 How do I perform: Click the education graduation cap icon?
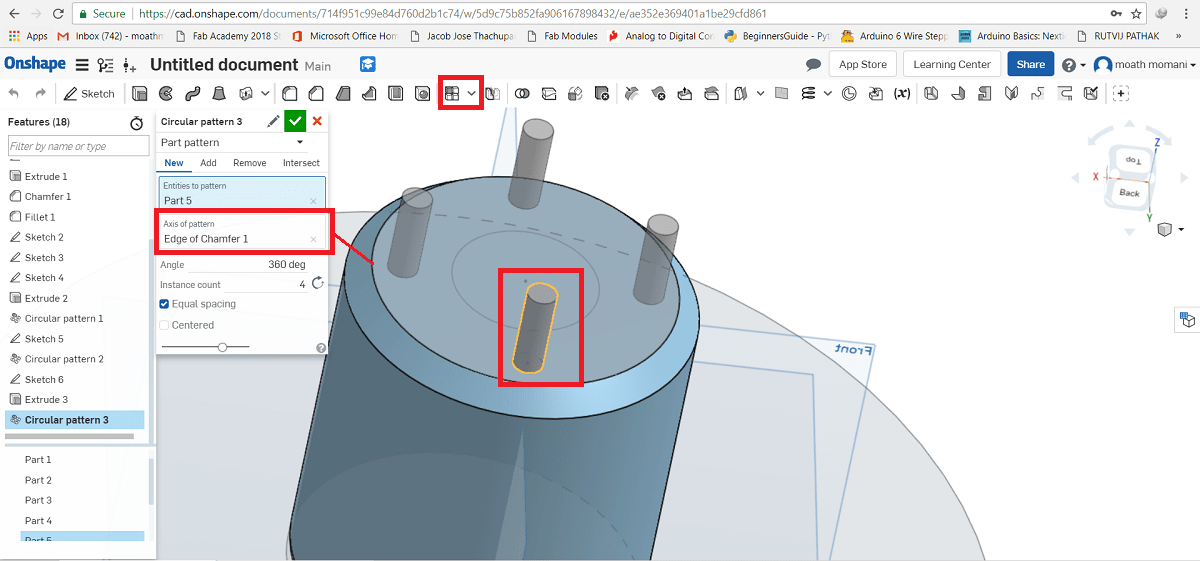368,64
